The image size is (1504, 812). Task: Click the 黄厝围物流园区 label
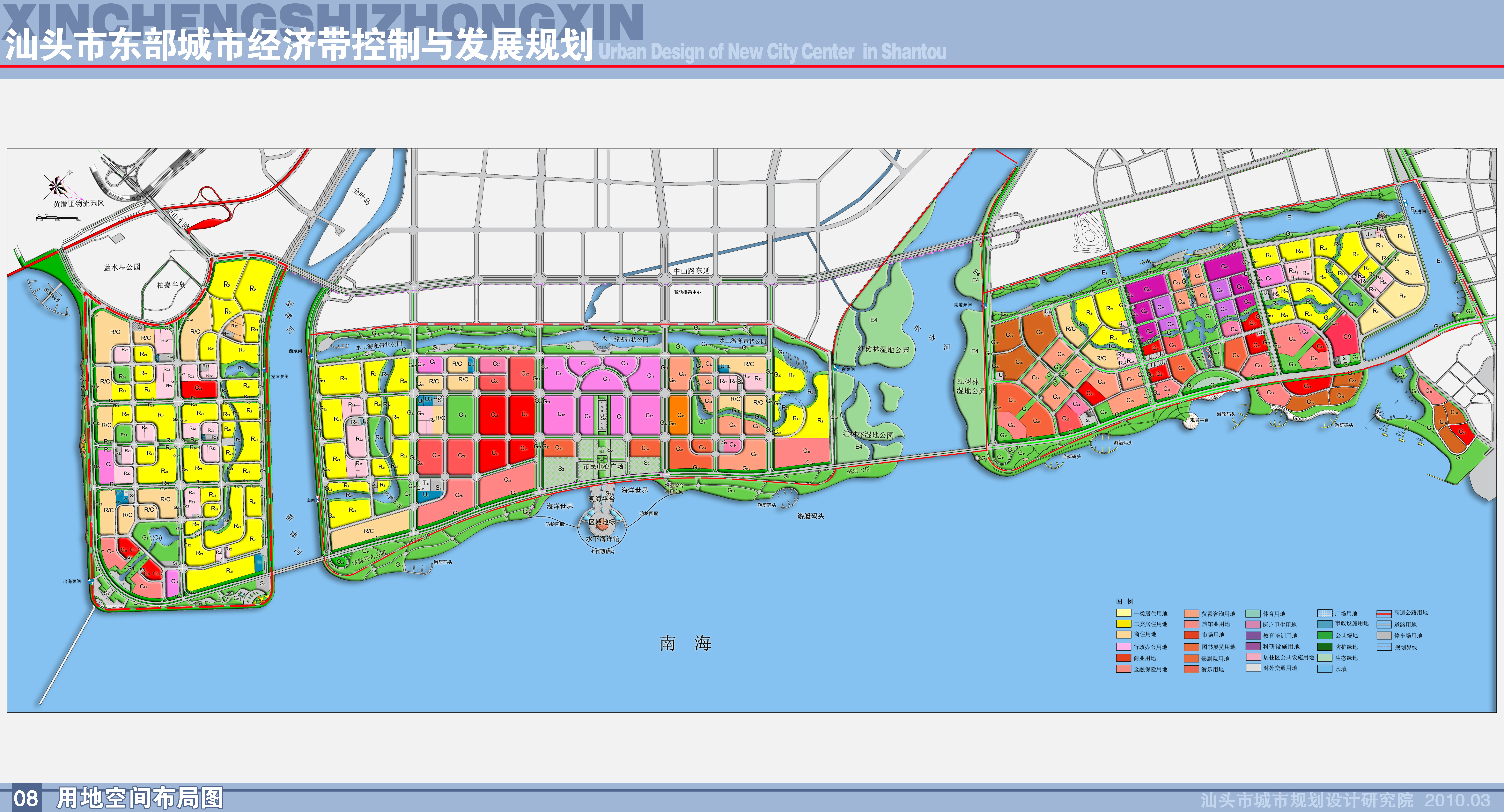(79, 204)
